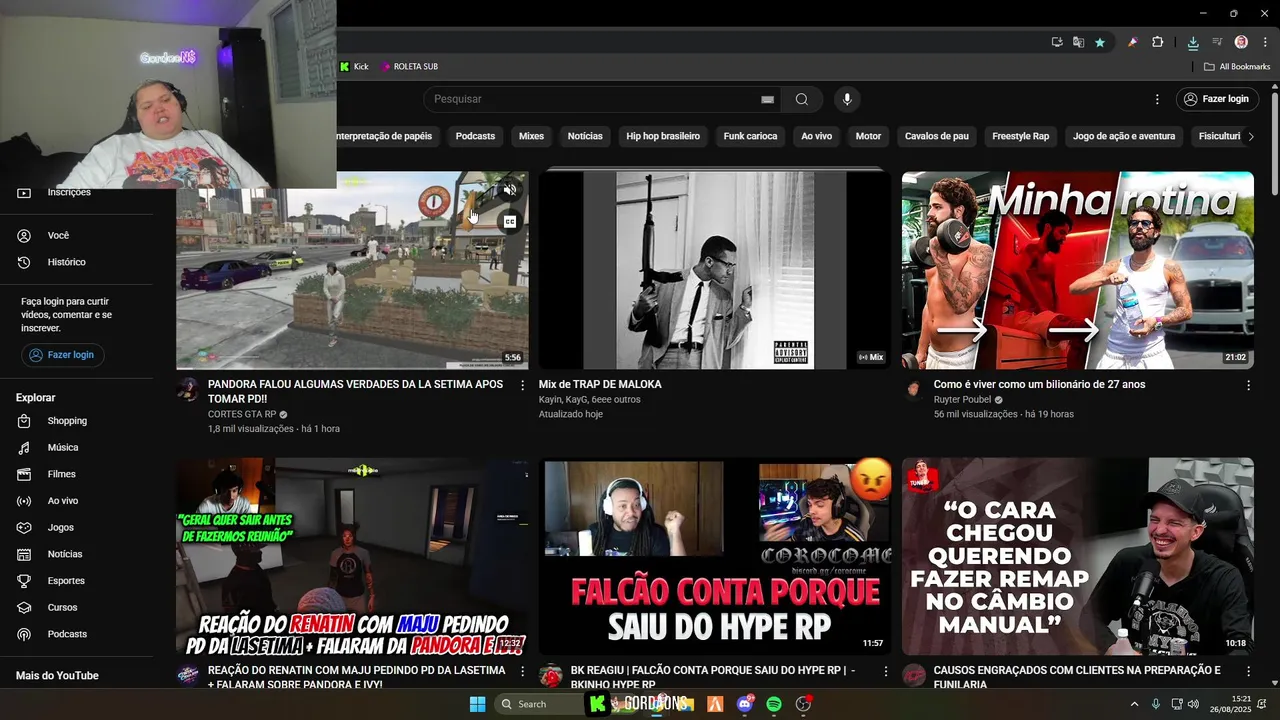Open the Ruyter Poubel channel link

[962, 399]
